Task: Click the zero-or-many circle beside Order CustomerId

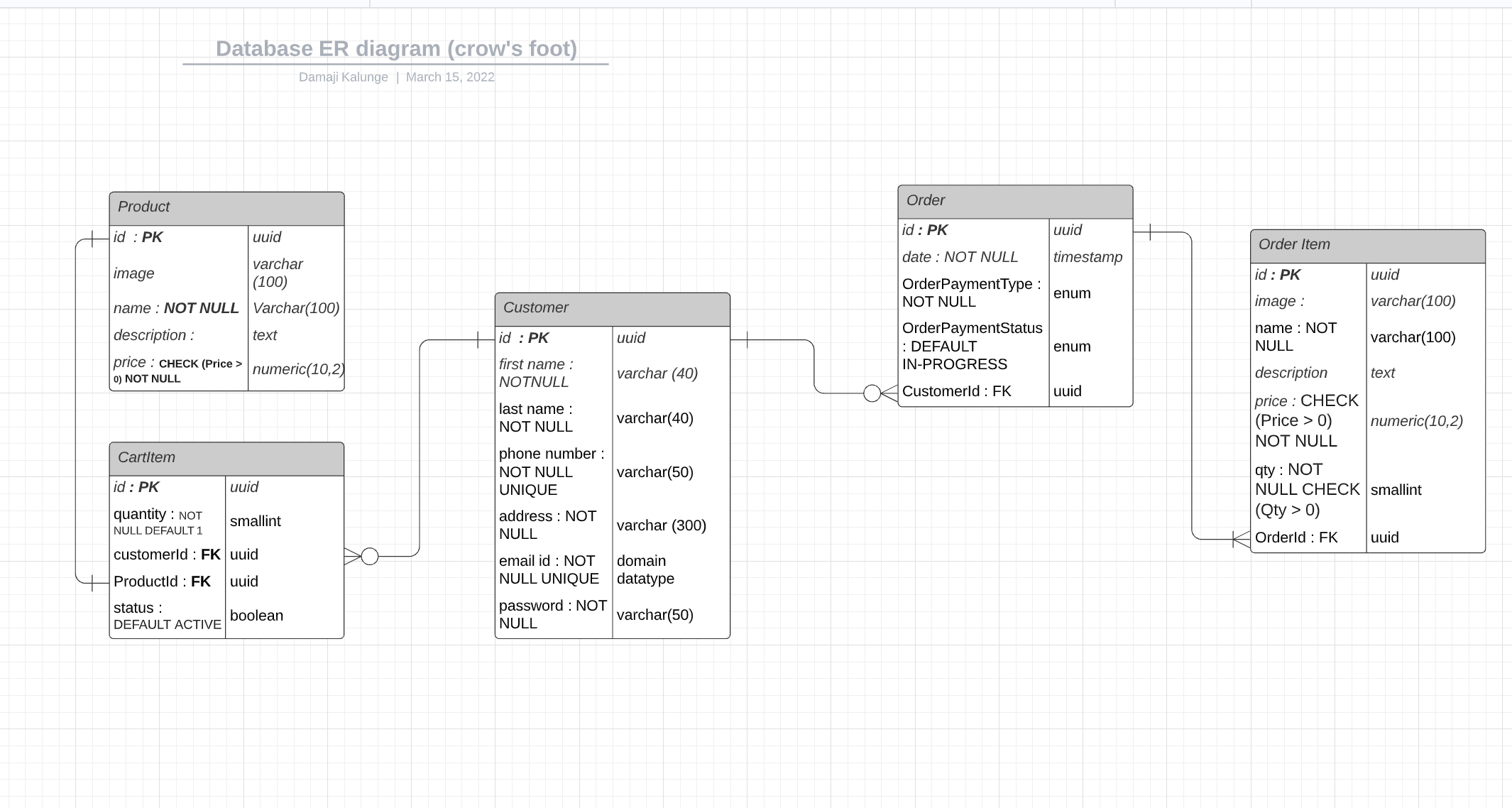Action: pyautogui.click(x=872, y=393)
